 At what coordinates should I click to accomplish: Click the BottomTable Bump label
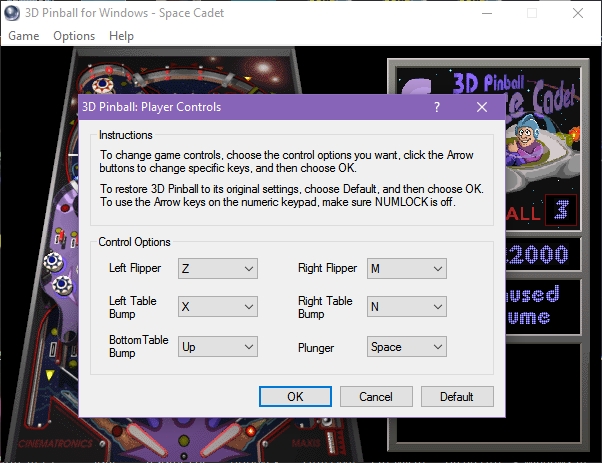(139, 346)
